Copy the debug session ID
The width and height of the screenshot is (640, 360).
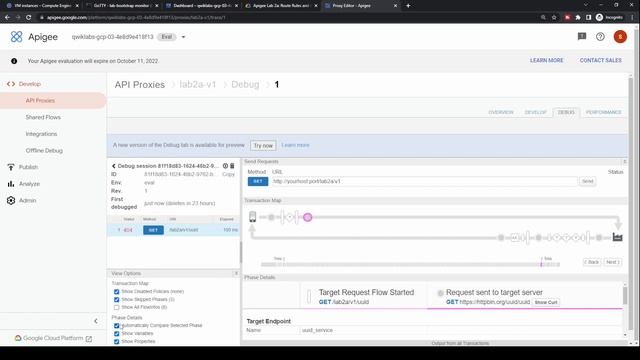point(228,174)
